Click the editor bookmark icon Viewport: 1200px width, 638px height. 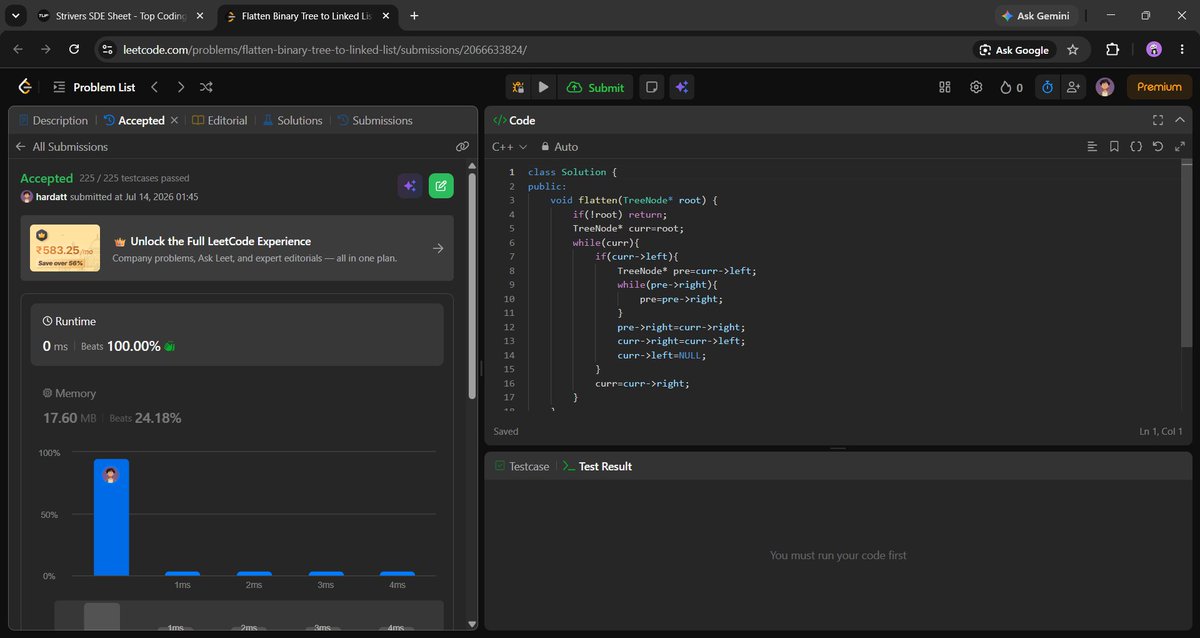pos(1114,146)
